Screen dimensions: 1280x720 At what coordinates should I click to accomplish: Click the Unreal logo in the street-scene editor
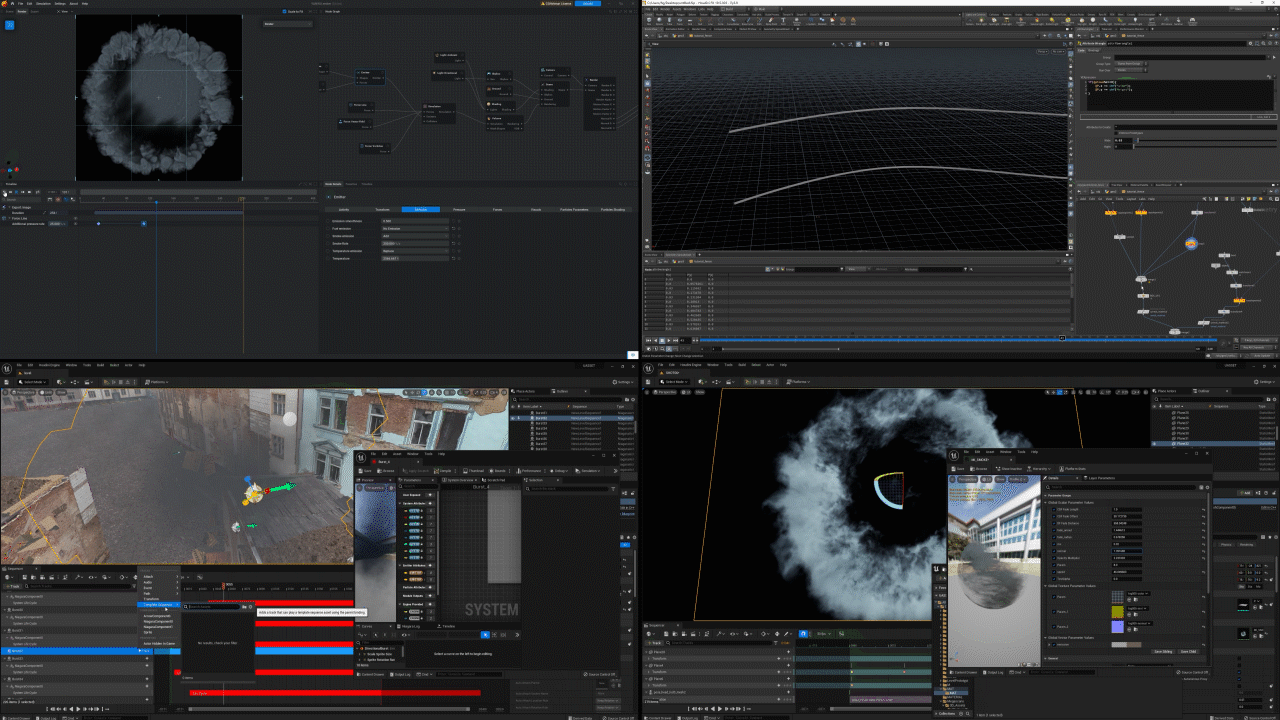7,367
